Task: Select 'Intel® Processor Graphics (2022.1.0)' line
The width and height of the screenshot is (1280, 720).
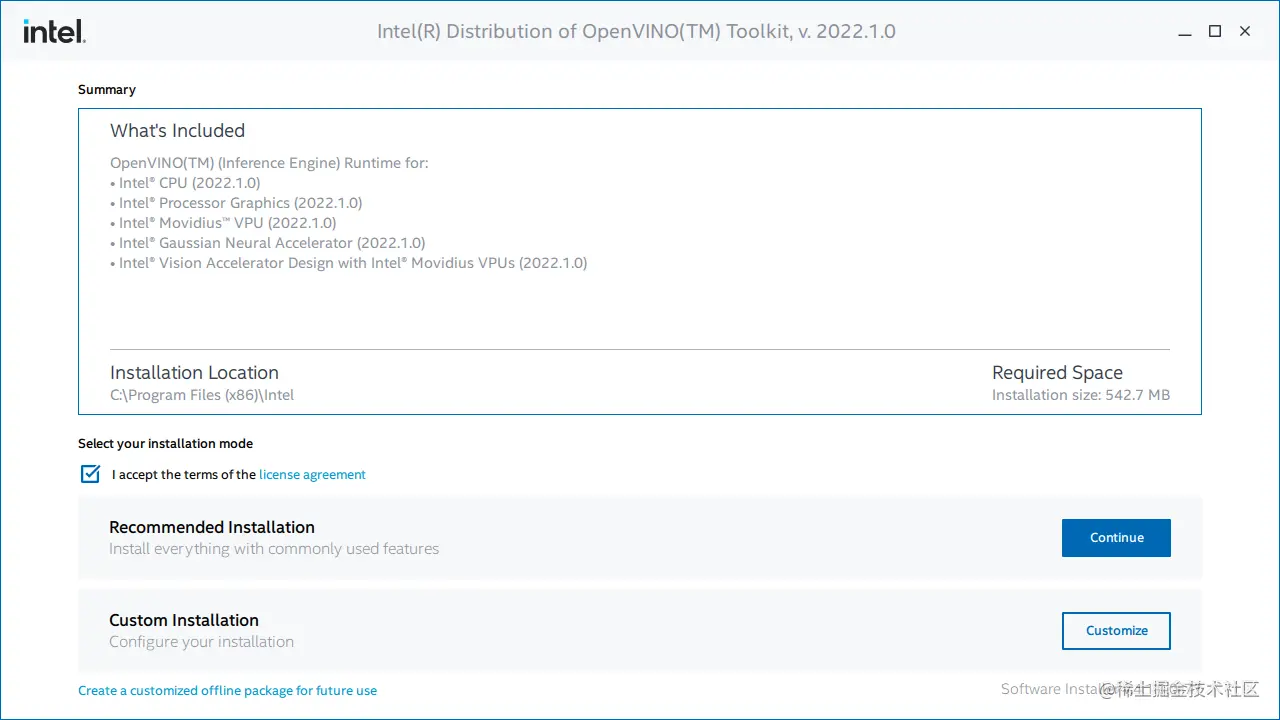Action: tap(236, 203)
